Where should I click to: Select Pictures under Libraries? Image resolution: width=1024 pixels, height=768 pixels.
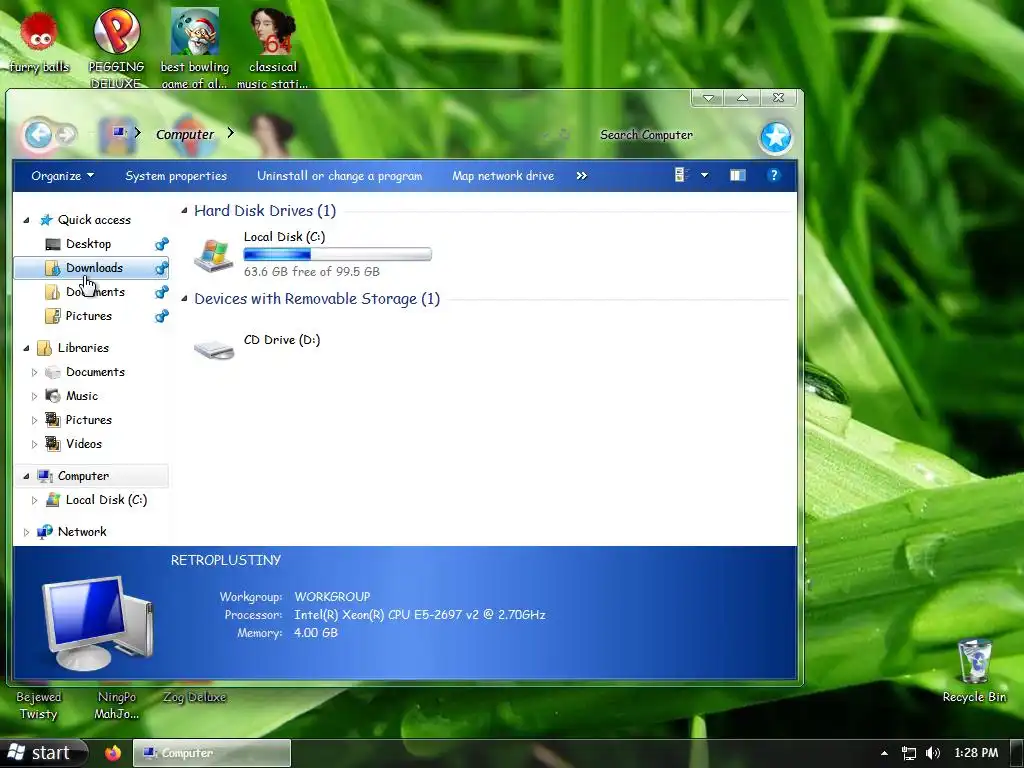88,420
